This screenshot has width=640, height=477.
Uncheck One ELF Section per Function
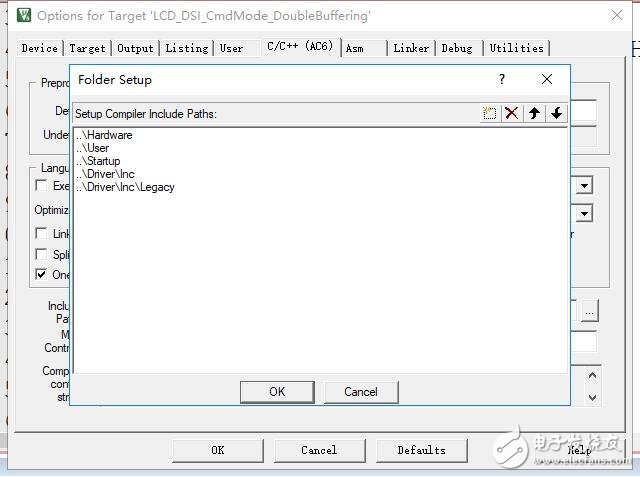41,274
